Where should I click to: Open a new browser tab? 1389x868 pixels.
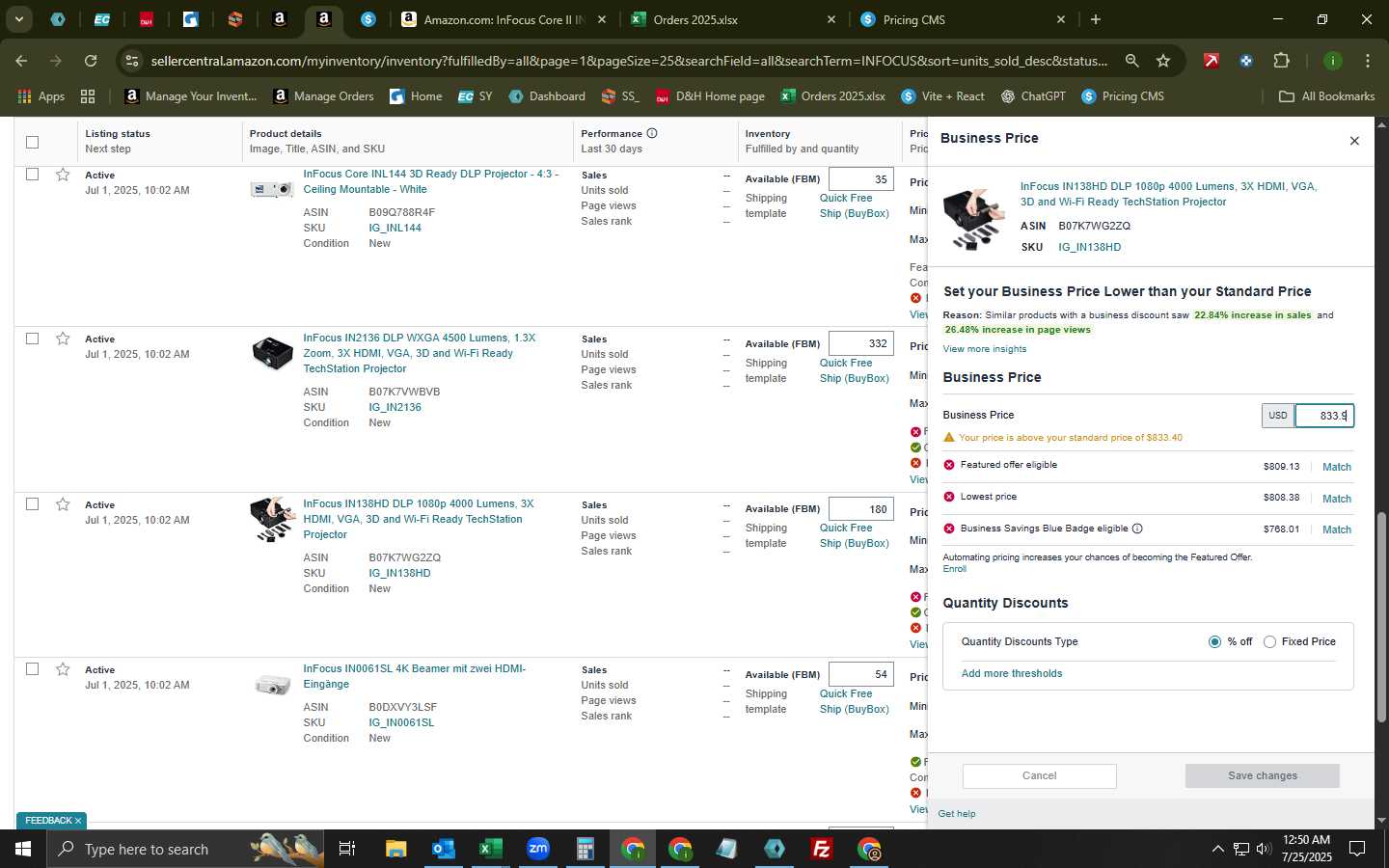click(x=1095, y=19)
